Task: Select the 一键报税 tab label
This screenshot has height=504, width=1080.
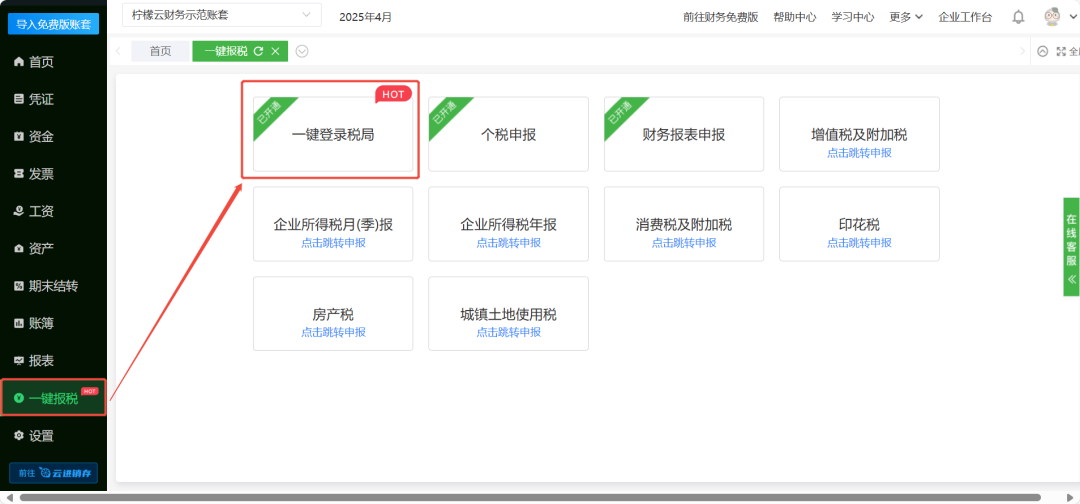Action: 226,51
